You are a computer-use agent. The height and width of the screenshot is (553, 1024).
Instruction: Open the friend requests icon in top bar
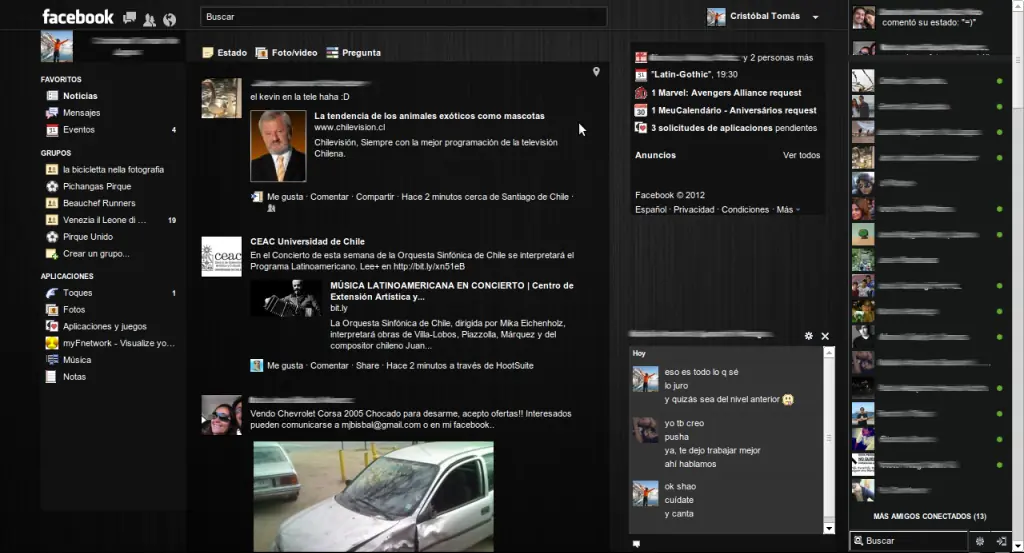coord(149,19)
